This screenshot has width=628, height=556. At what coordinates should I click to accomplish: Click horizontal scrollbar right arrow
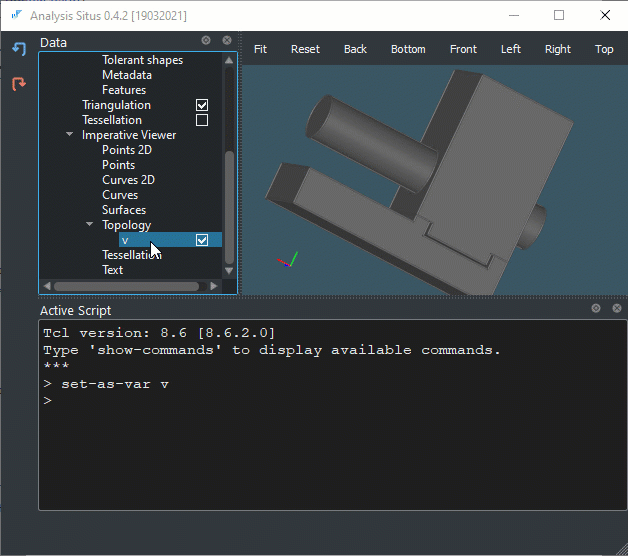(x=214, y=286)
